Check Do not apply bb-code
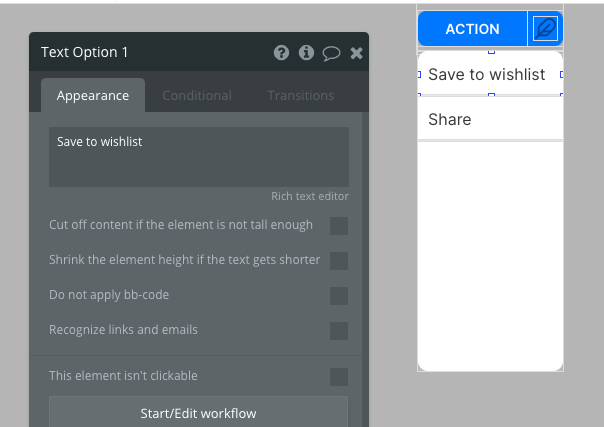Image resolution: width=604 pixels, height=427 pixels. pos(339,296)
